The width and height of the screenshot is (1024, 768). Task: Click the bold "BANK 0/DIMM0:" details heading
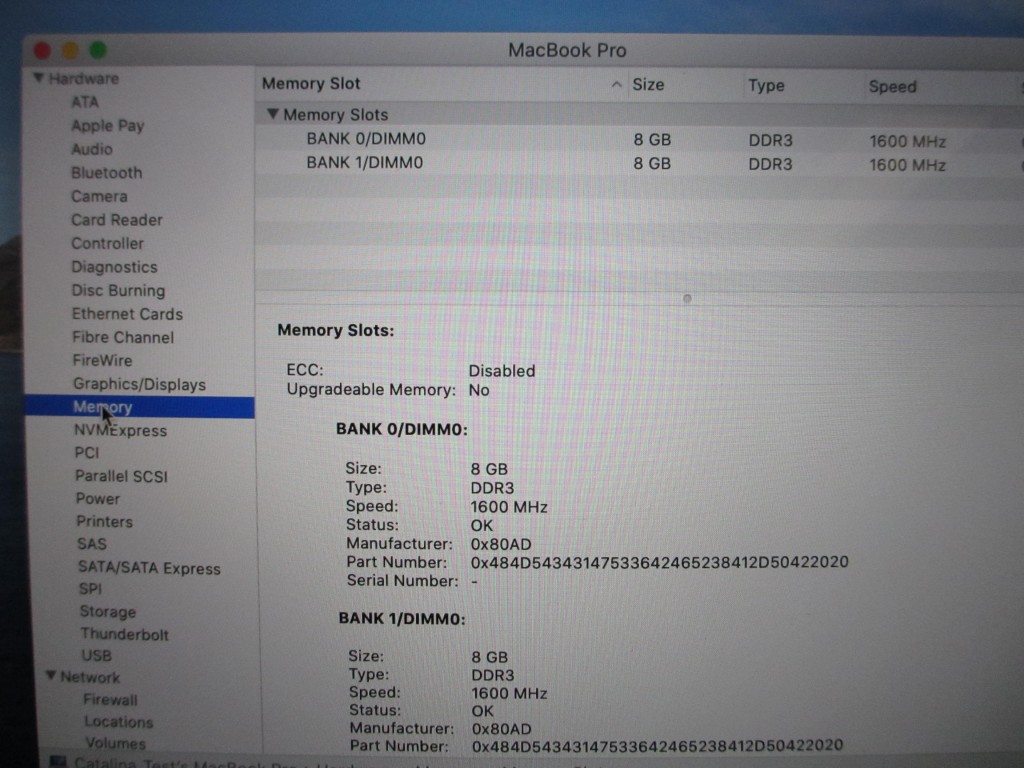coord(402,429)
